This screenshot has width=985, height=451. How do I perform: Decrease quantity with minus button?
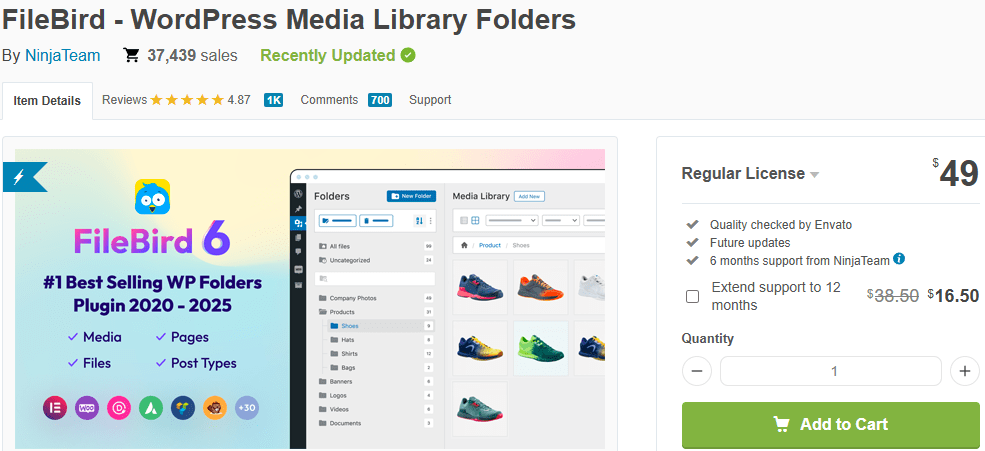pyautogui.click(x=697, y=371)
